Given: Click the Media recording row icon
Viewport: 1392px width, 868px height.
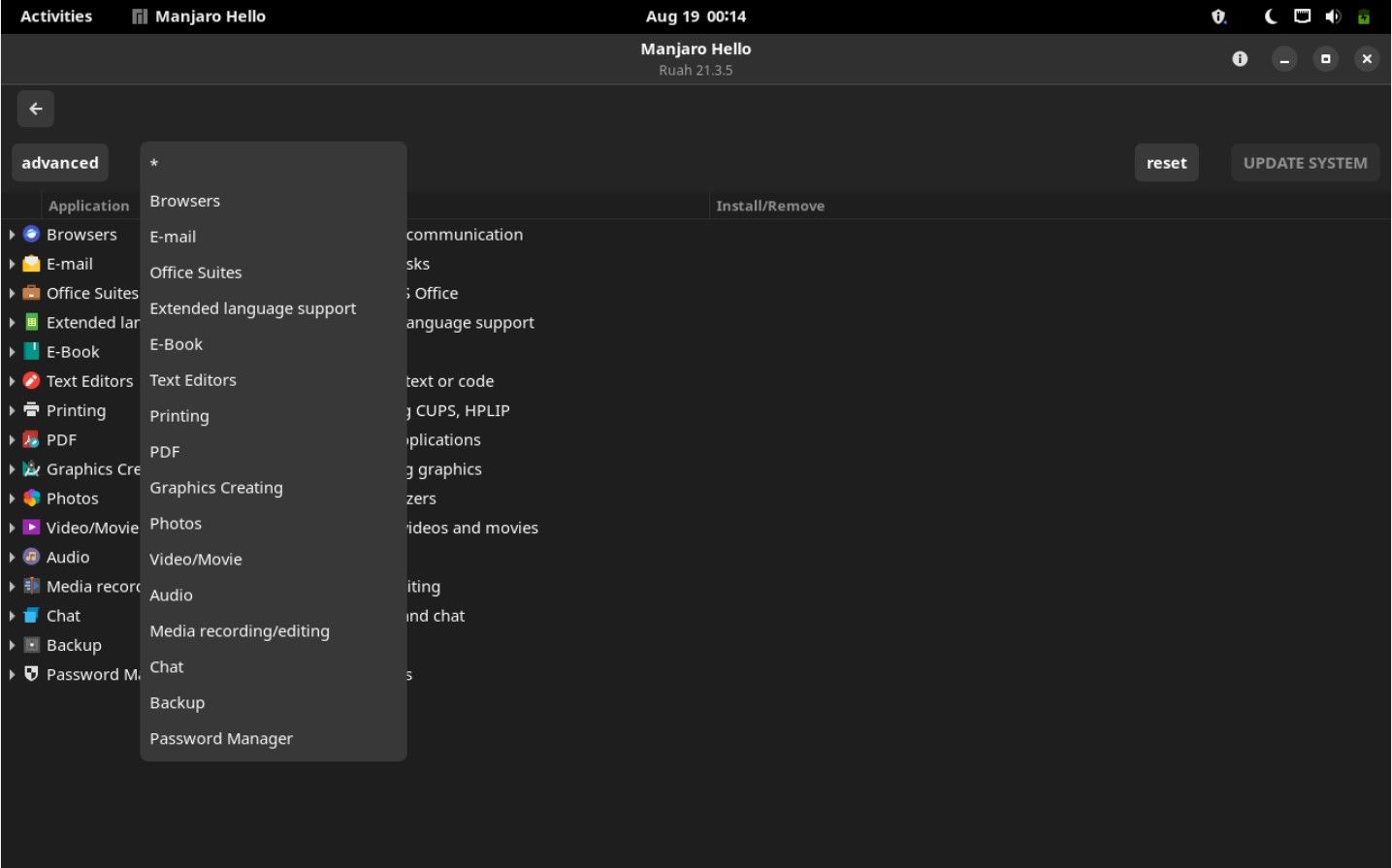Looking at the screenshot, I should pyautogui.click(x=31, y=586).
